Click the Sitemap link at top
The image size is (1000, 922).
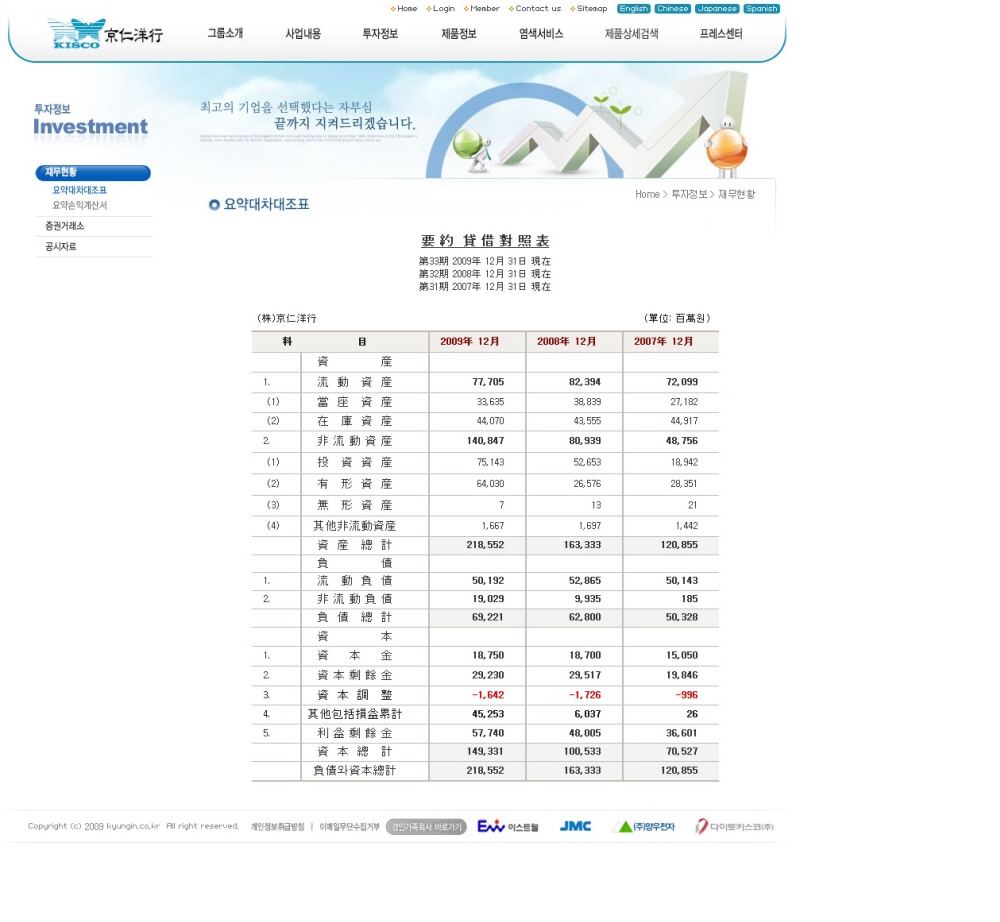pos(591,9)
